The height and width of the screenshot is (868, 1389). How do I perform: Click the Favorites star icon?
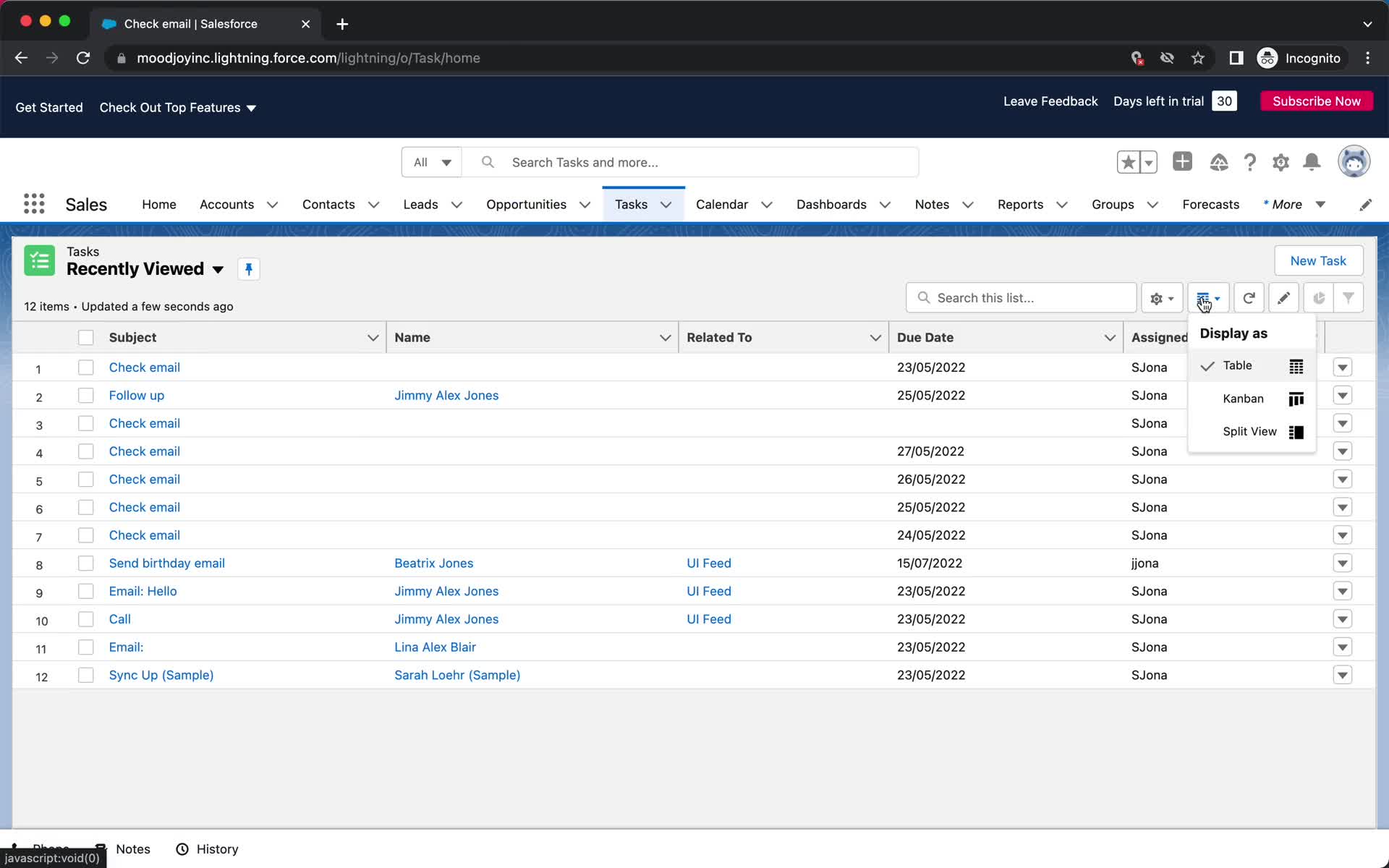(x=1128, y=162)
